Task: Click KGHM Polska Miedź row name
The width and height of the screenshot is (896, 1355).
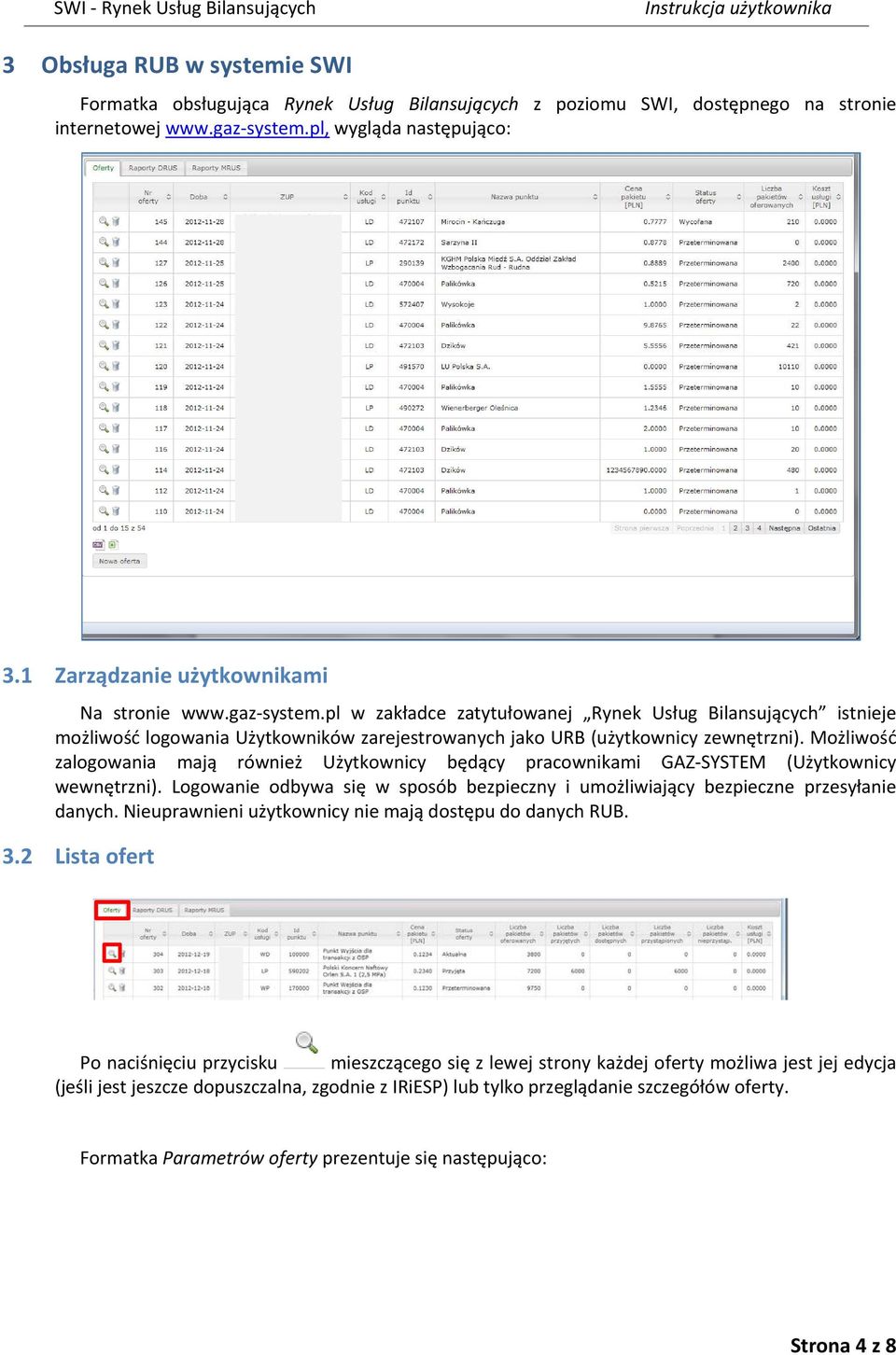Action: (x=509, y=263)
